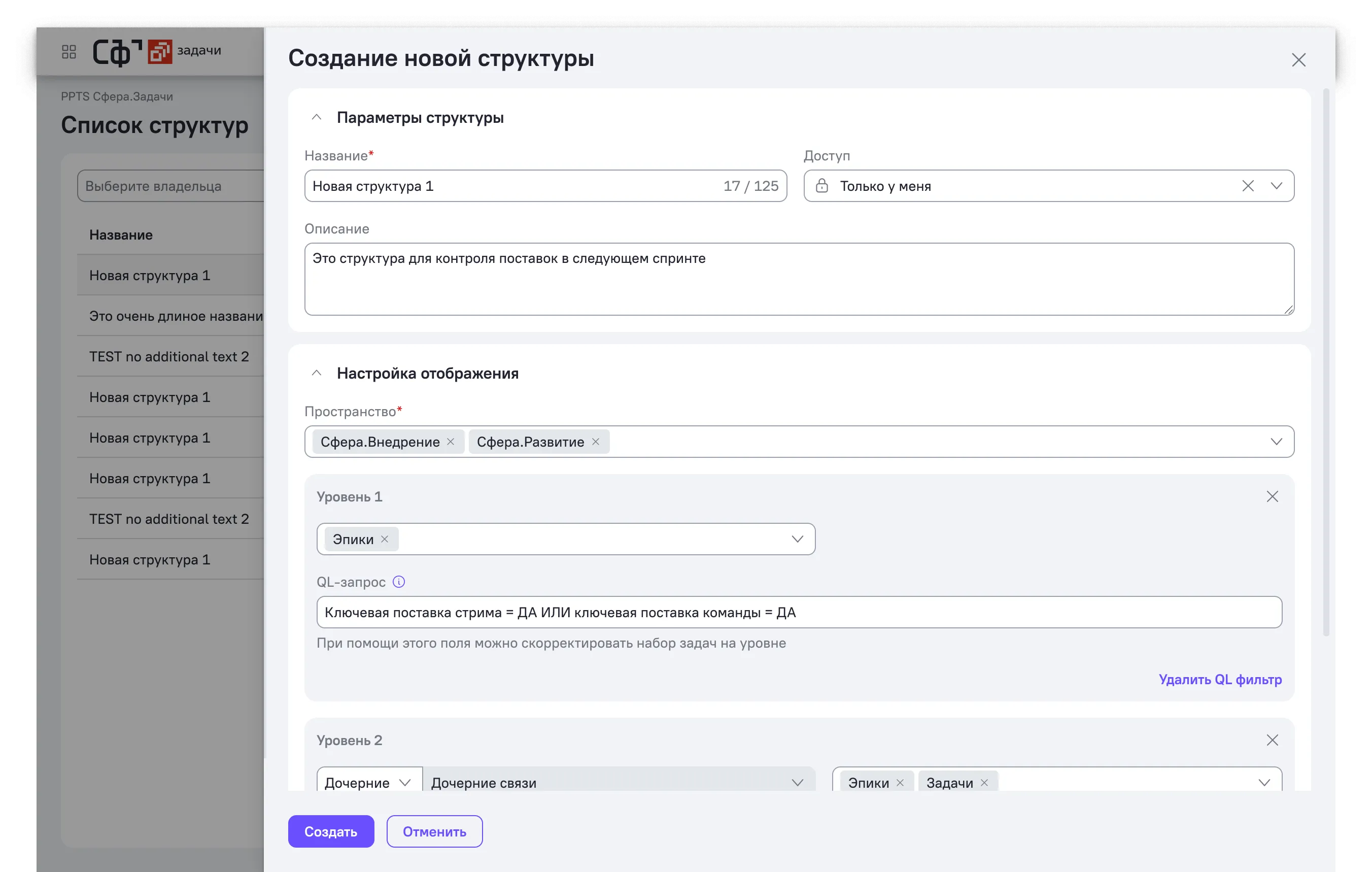The width and height of the screenshot is (1372, 872).
Task: Click PPTS Сфера.Задачи breadcrumb
Action: (117, 96)
